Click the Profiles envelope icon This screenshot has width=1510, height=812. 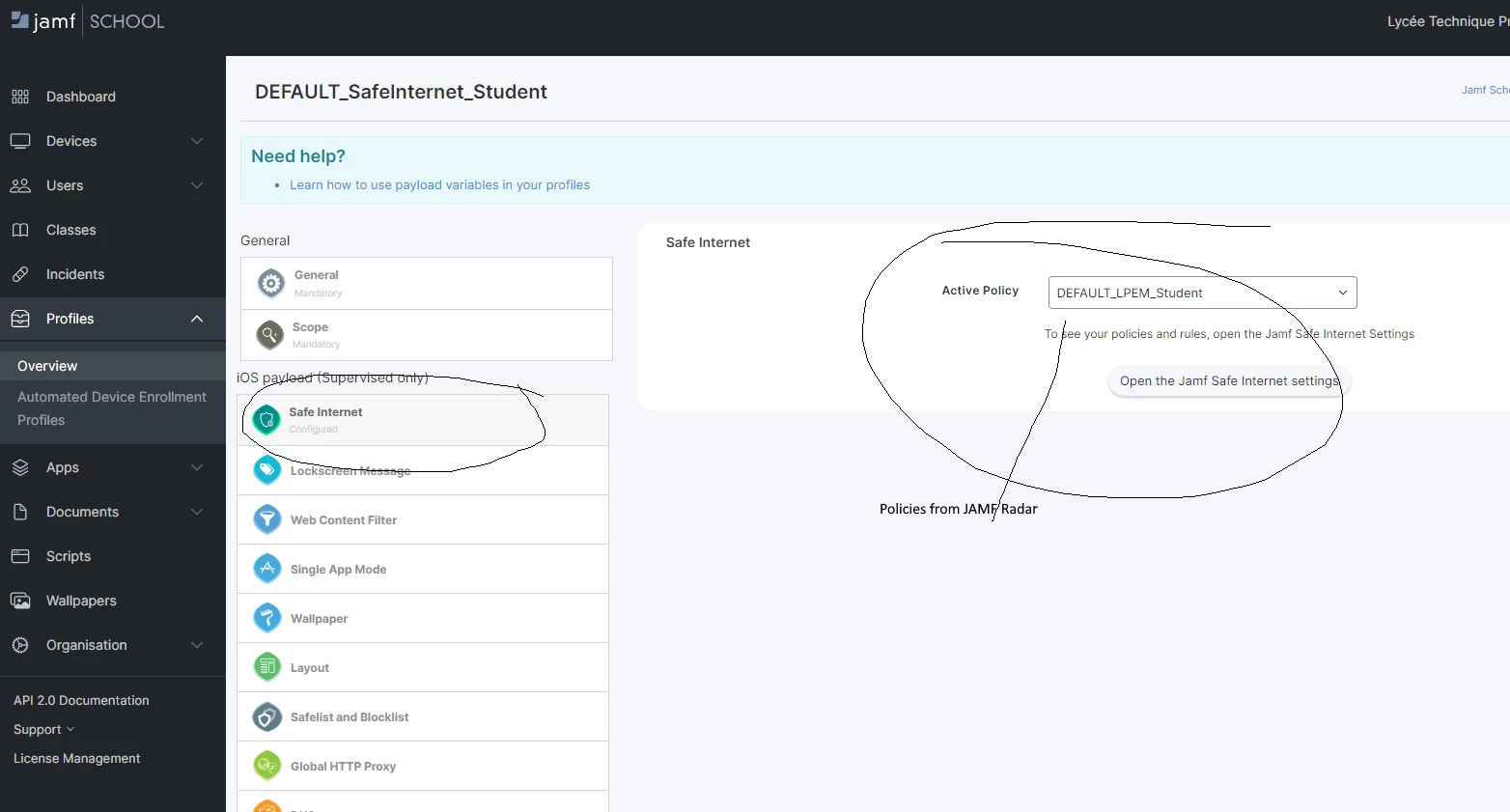pyautogui.click(x=20, y=319)
